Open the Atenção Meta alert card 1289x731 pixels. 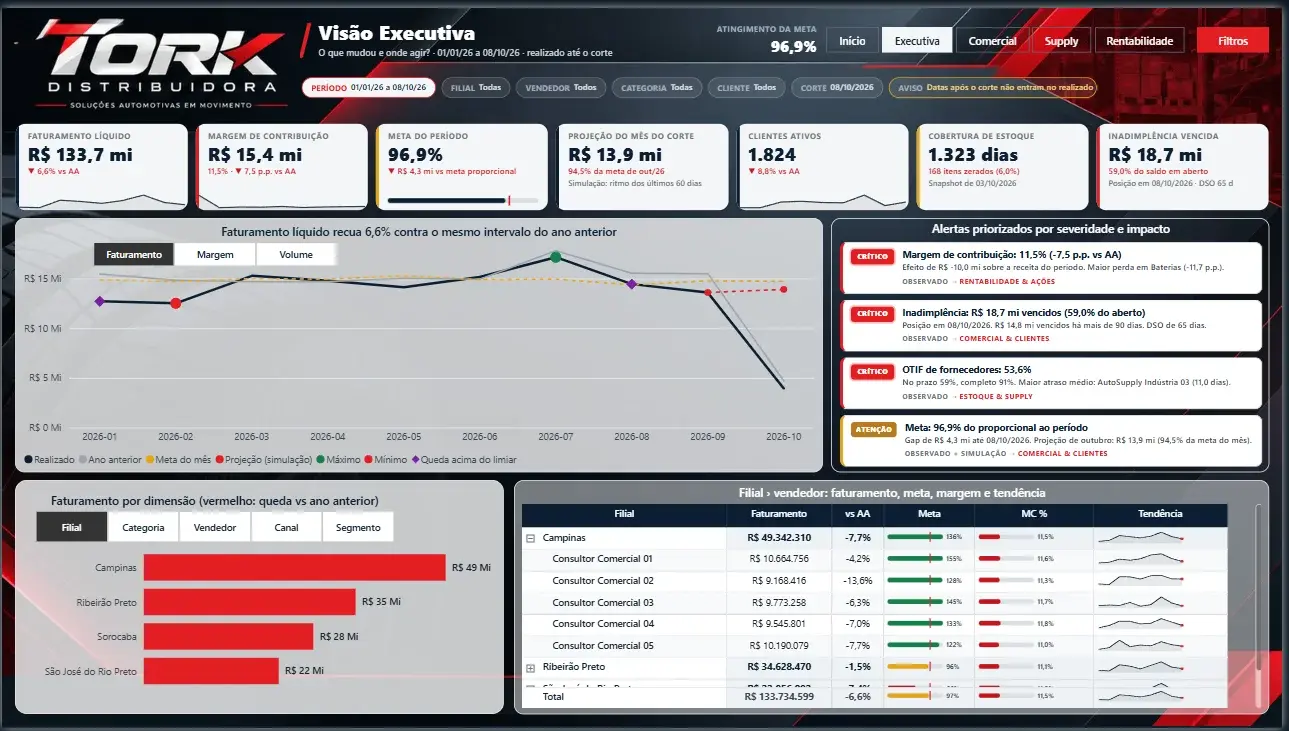point(1051,440)
